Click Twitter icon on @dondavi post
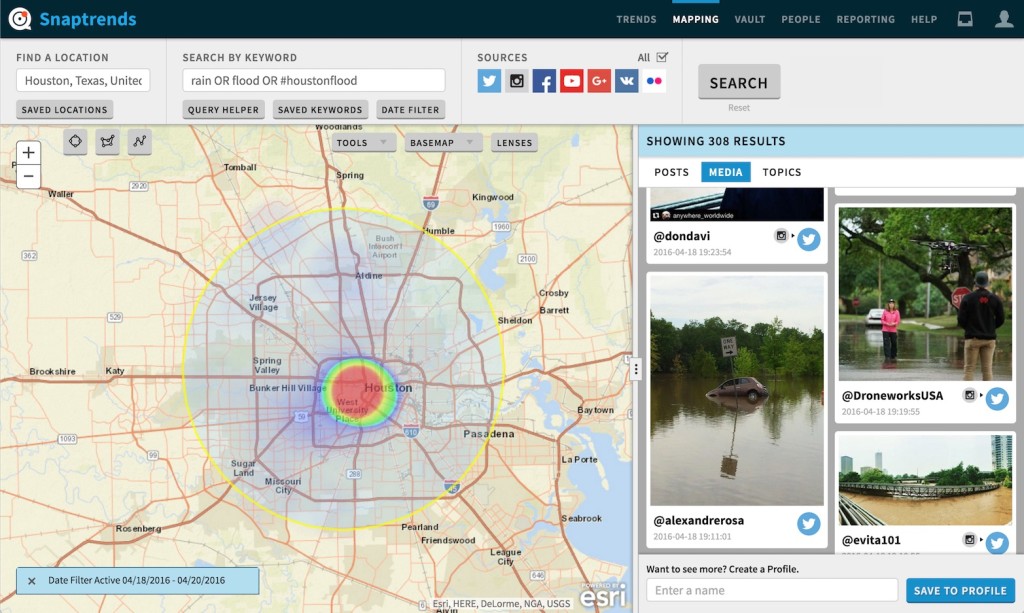 (808, 240)
